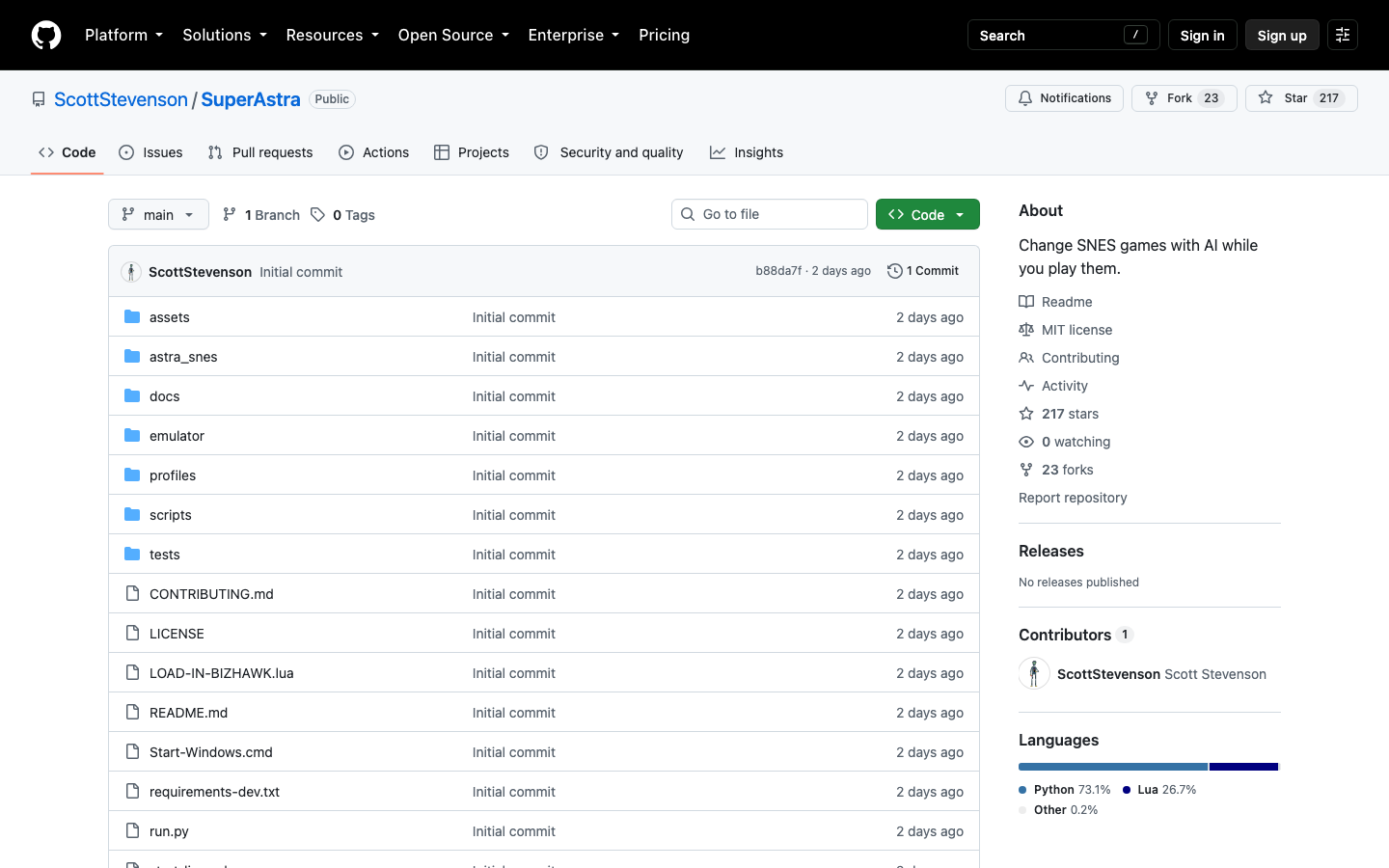Expand the Enterprise menu

(x=574, y=35)
